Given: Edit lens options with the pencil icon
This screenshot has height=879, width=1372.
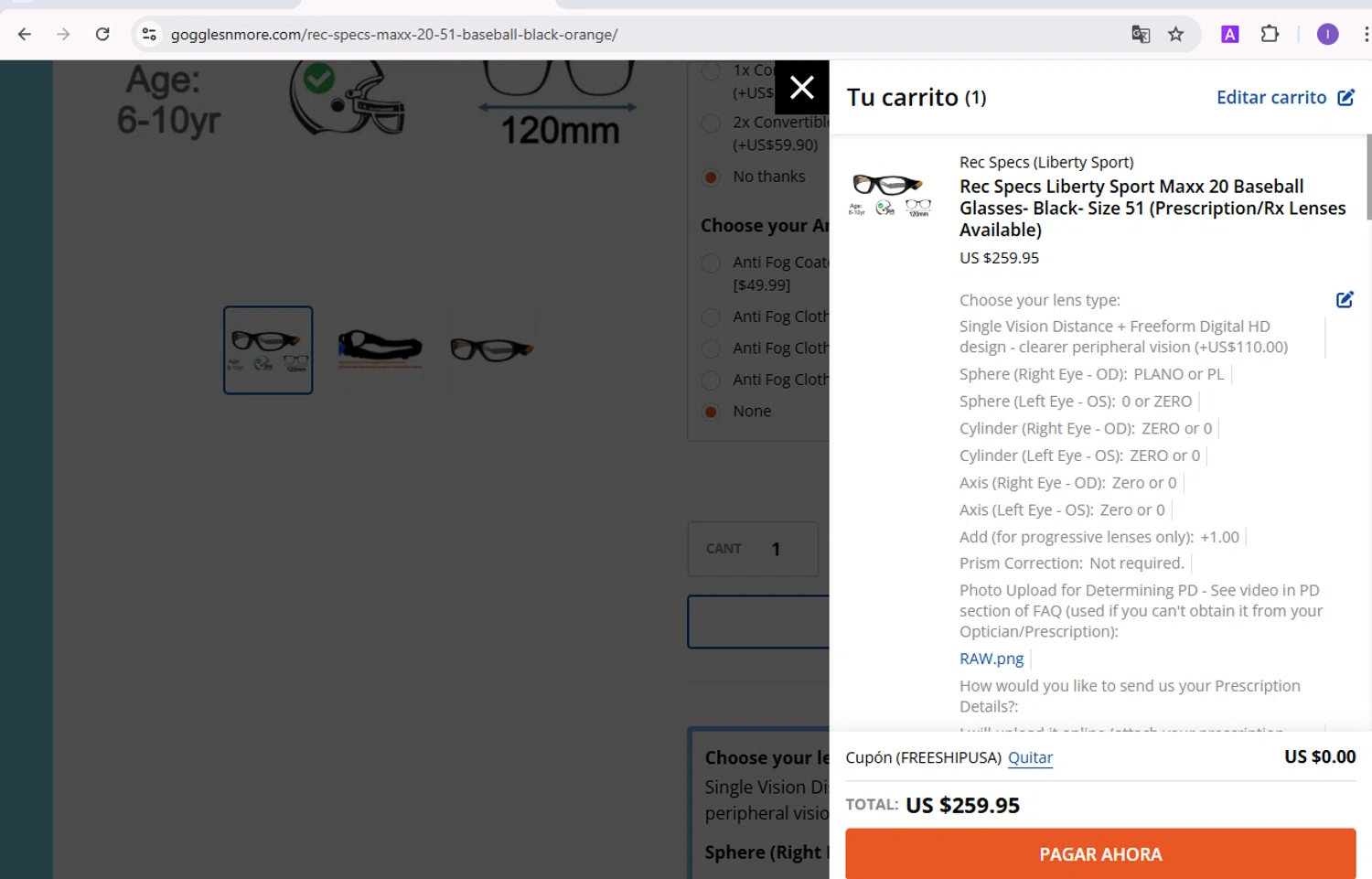Looking at the screenshot, I should coord(1345,300).
